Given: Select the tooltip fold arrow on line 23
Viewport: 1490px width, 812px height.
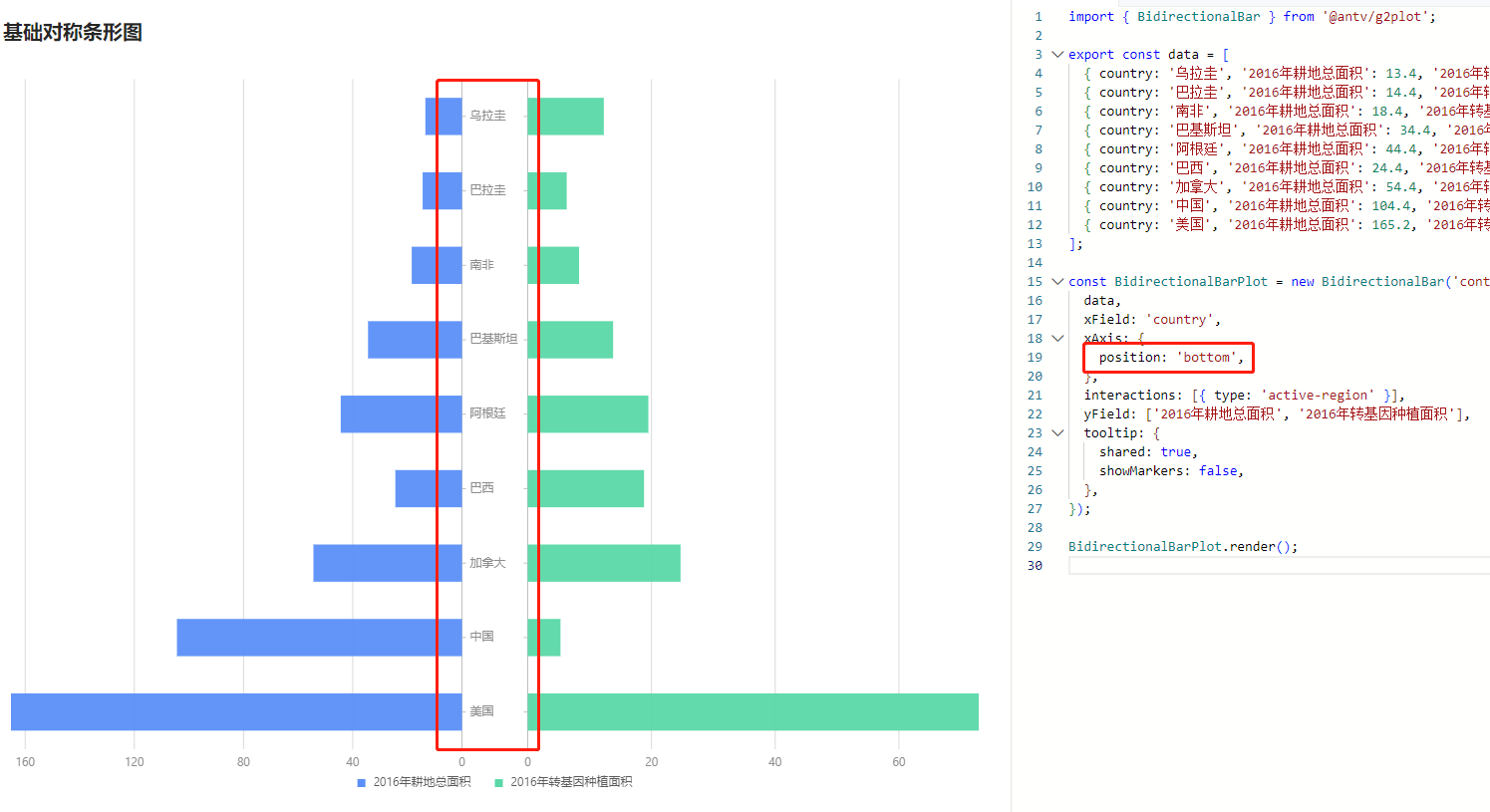Looking at the screenshot, I should (x=1055, y=432).
